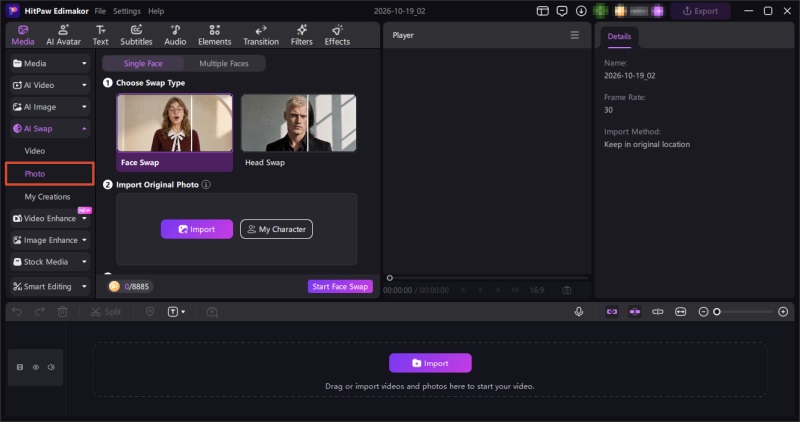This screenshot has height=422, width=800.
Task: Expand the Stock Media sidebar section
Action: coord(50,262)
